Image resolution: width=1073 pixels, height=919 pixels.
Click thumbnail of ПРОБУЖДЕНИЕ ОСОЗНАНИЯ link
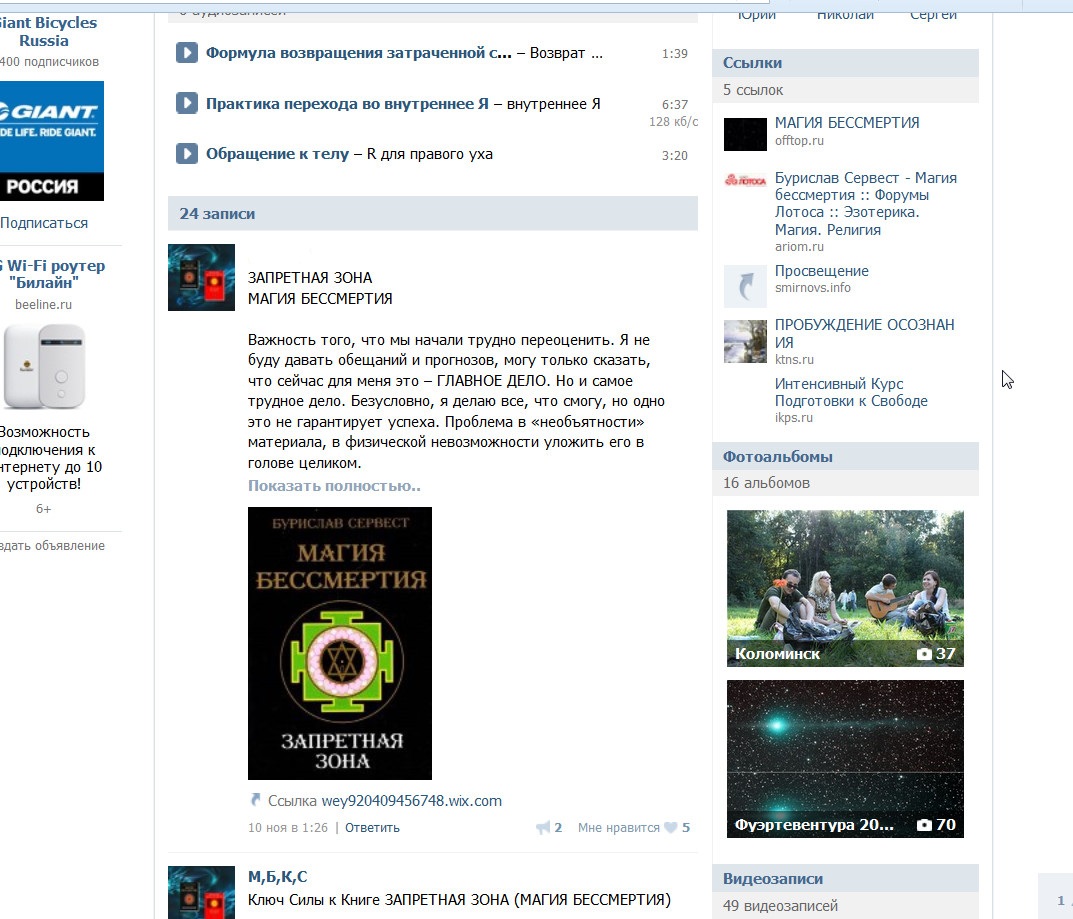click(745, 341)
